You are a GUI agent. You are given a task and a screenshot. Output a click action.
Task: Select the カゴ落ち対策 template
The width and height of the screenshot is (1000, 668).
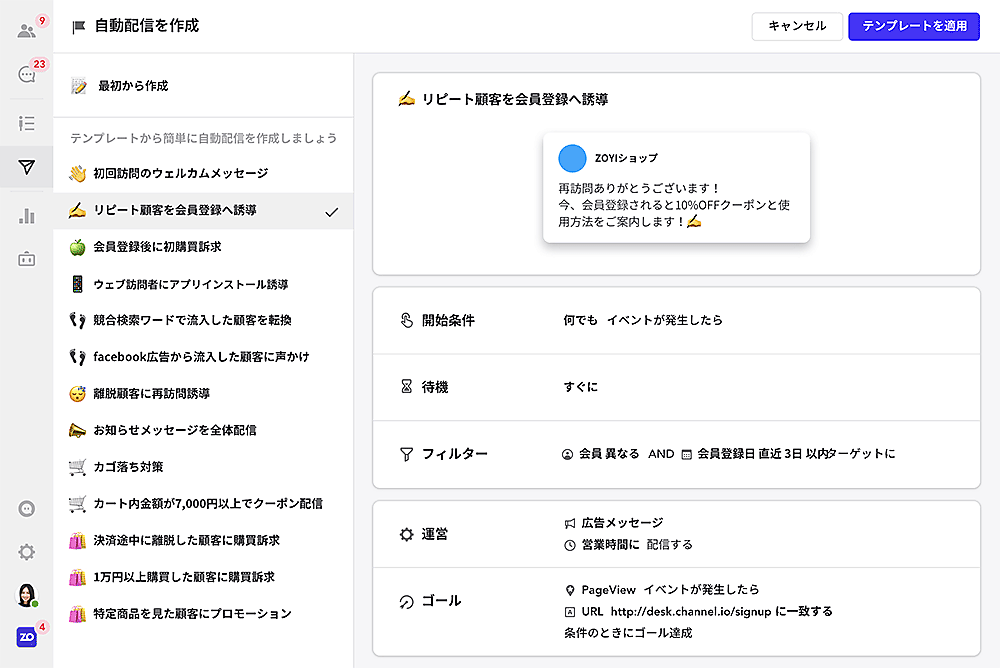click(128, 467)
